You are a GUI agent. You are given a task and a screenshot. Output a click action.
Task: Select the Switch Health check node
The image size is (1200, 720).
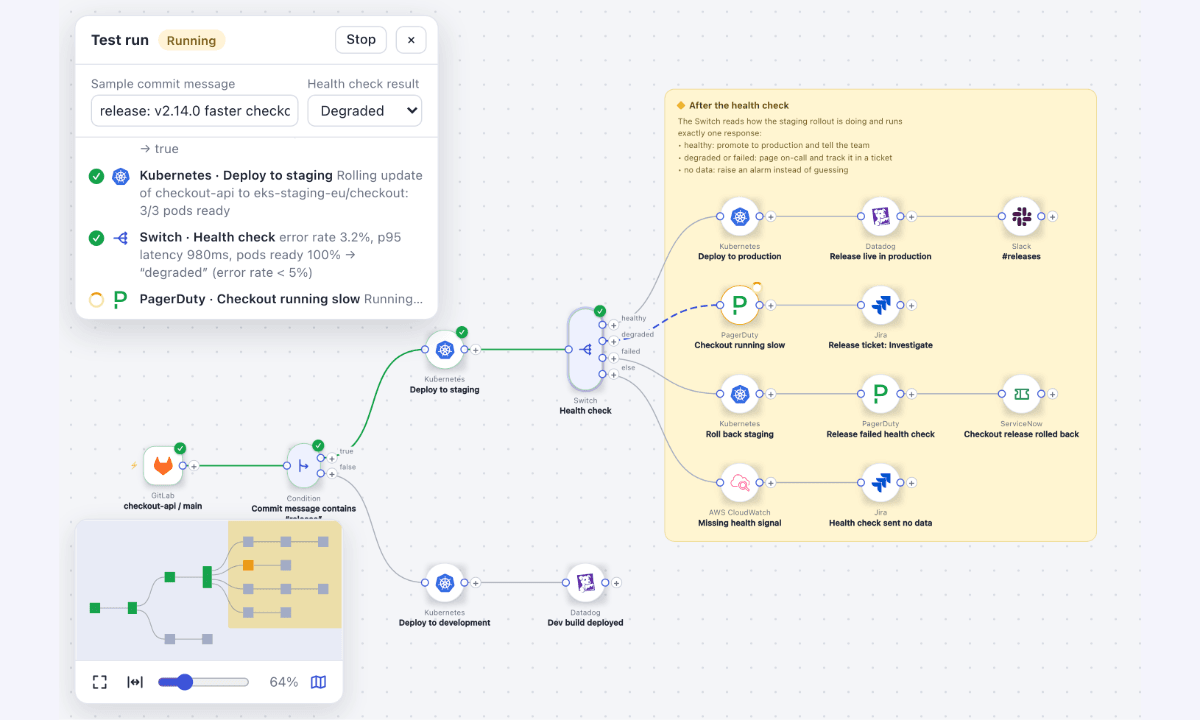coord(586,349)
